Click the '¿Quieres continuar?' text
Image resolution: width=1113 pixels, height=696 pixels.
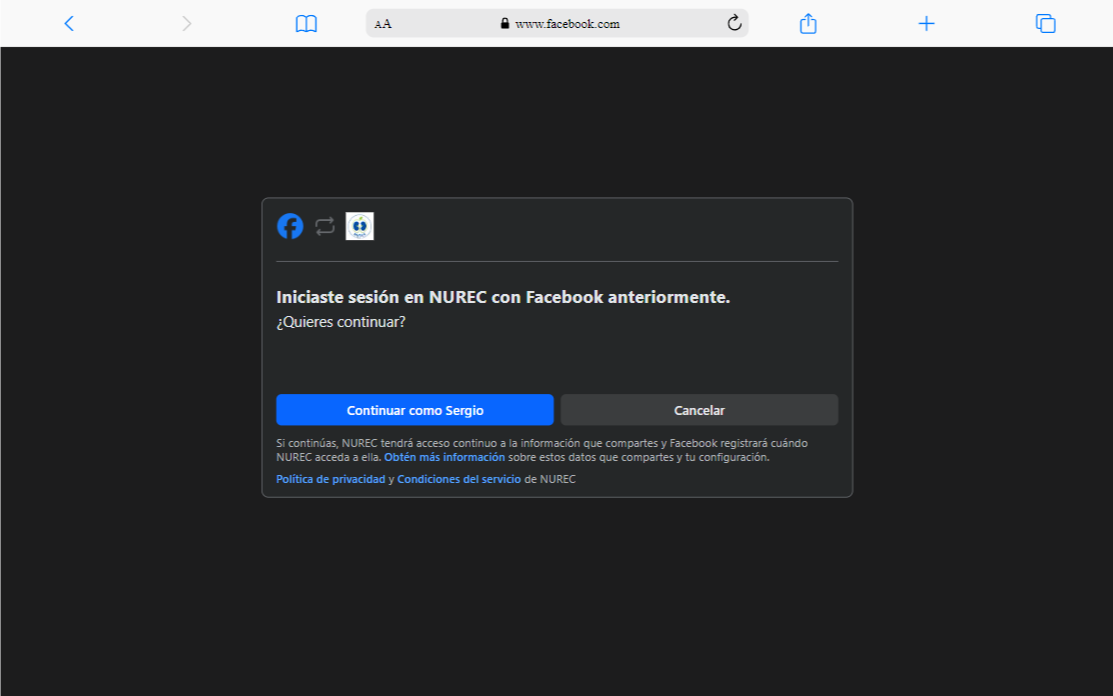341,322
